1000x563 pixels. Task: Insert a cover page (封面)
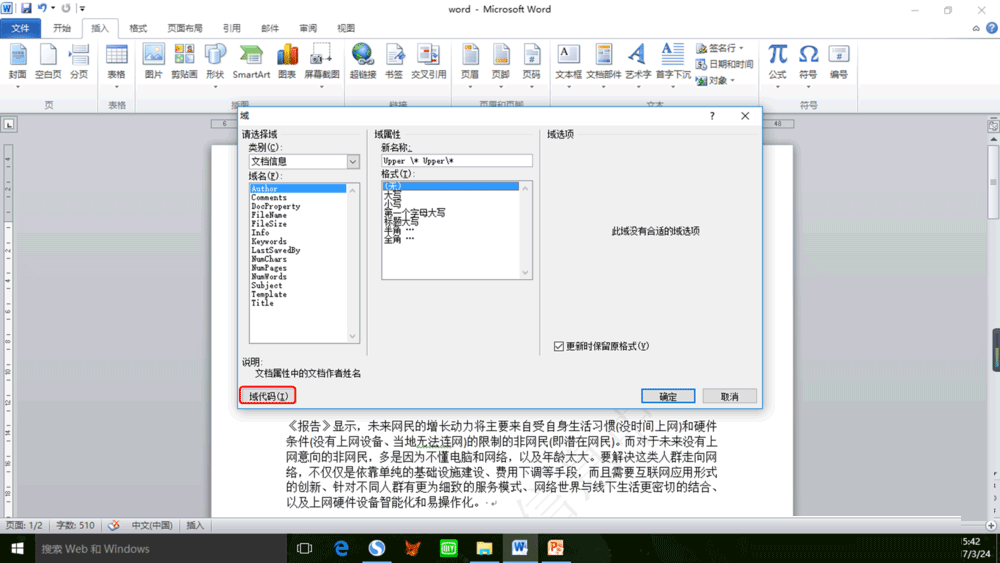[18, 62]
